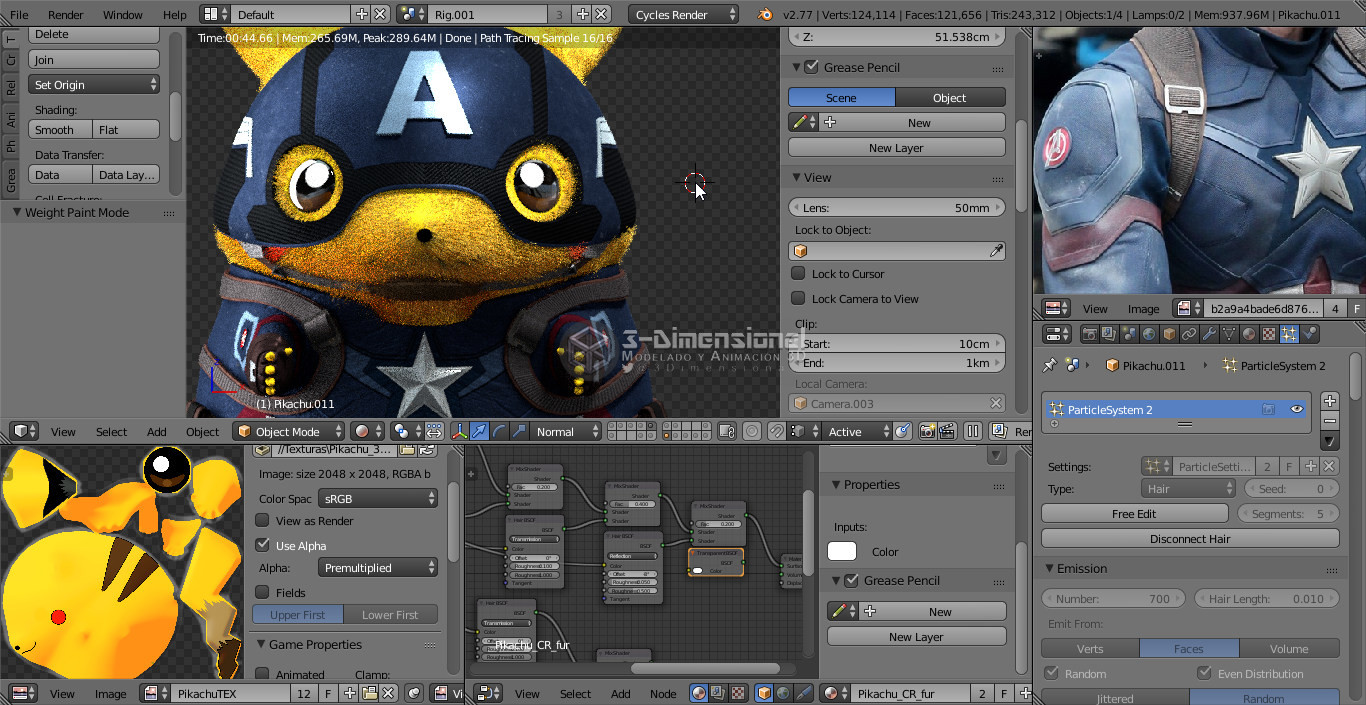The width and height of the screenshot is (1366, 705).
Task: Open the Render properties tab camera icon
Action: click(x=1090, y=334)
